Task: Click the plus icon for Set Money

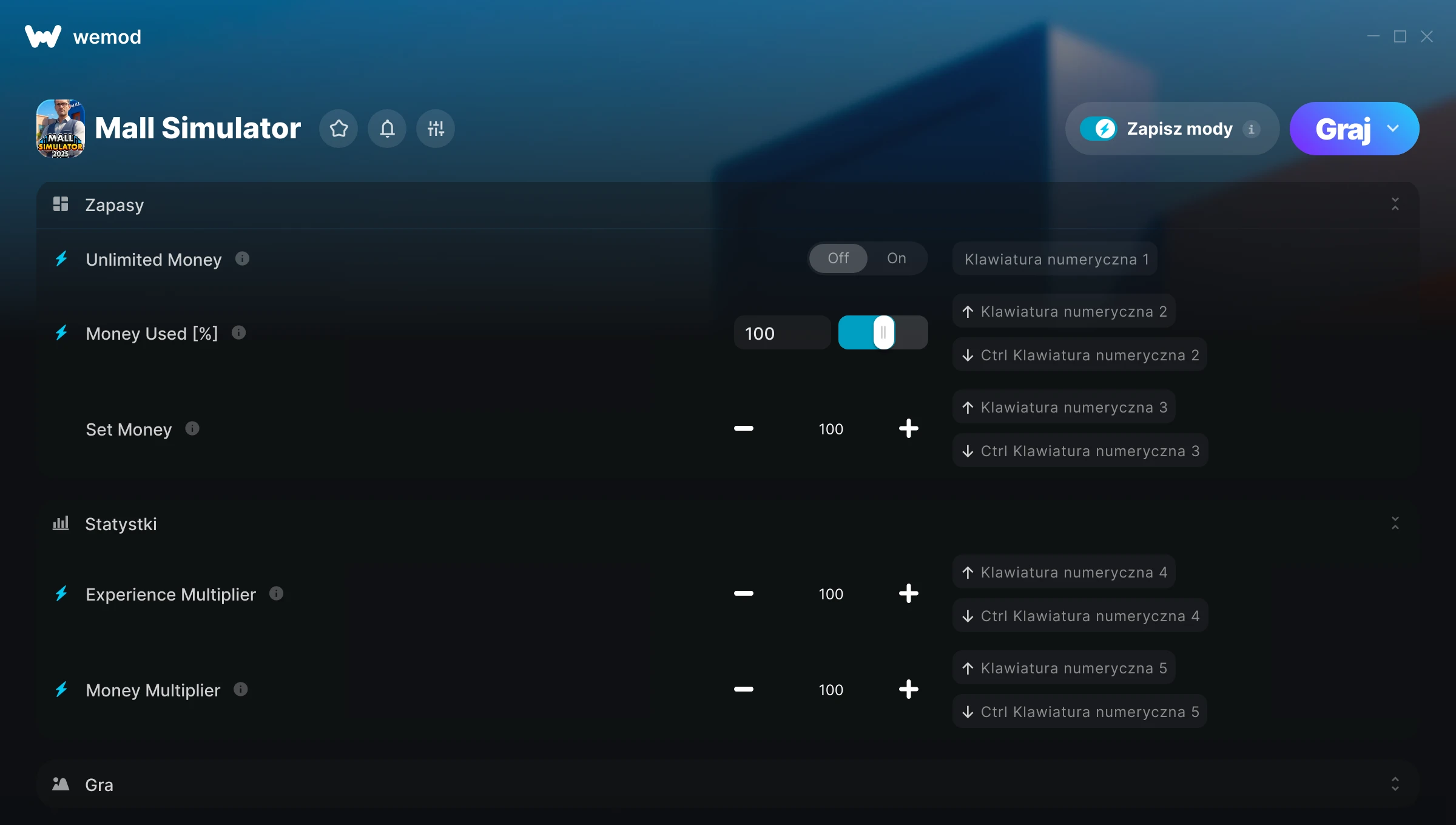Action: click(908, 429)
